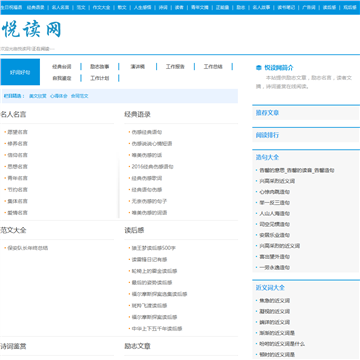The width and height of the screenshot is (360, 360).
Task: Open the 无奈伤感的句子 article
Action: [x=149, y=201]
